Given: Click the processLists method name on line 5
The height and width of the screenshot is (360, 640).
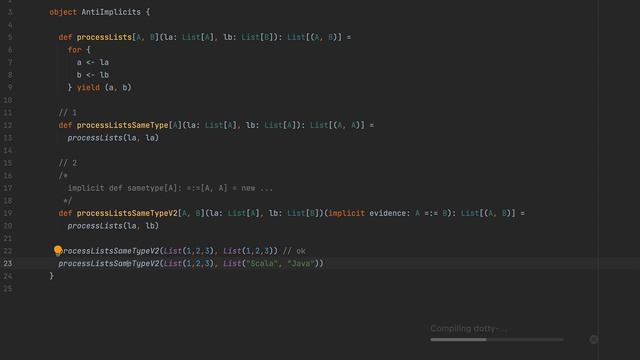Looking at the screenshot, I should click(x=104, y=37).
